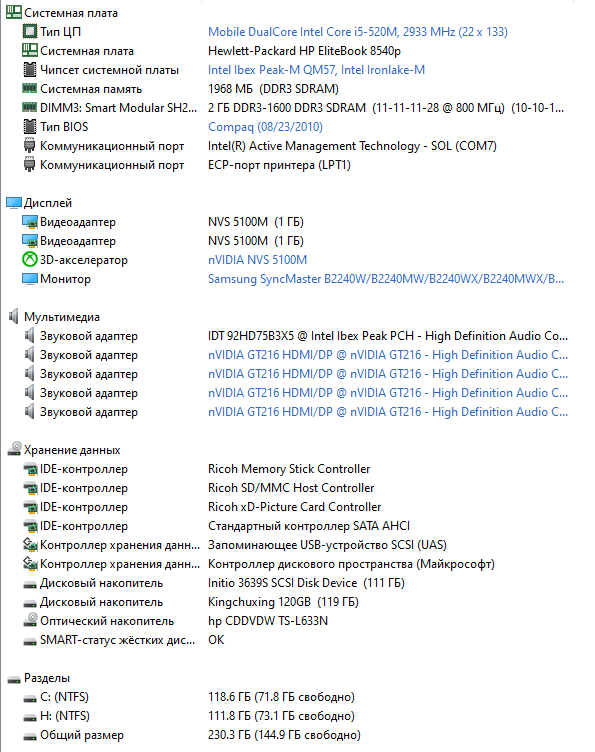Image resolution: width=595 pixels, height=752 pixels.
Task: Select the hp CDDVDW TS-L633N value
Action: click(x=268, y=621)
